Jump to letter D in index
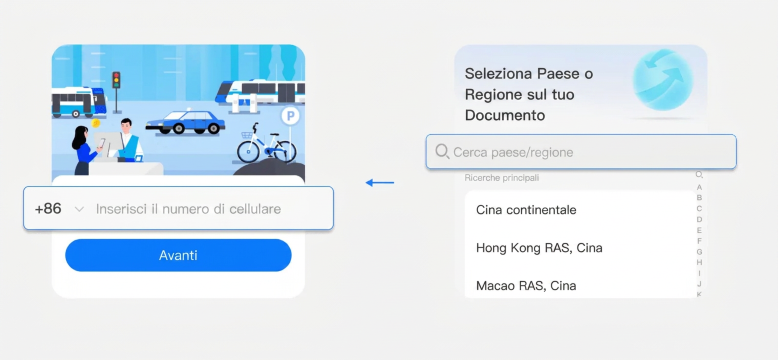 click(x=699, y=219)
